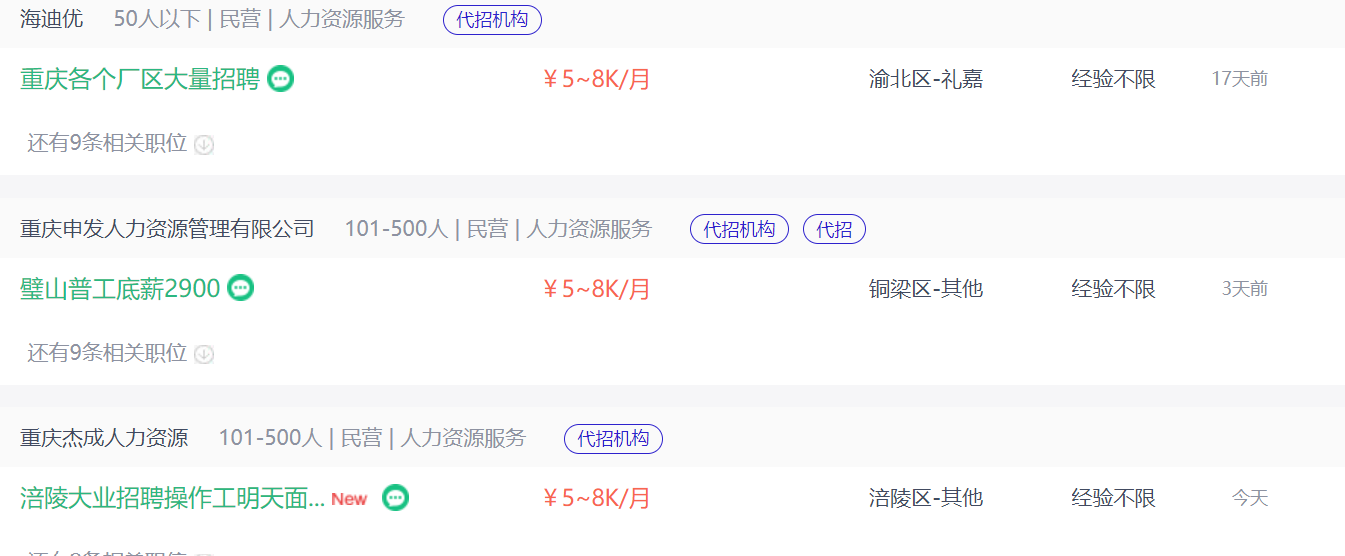Viewport: 1345px width, 556px height.
Task: Click 代招机构 tag next to 重庆杰成人力资源
Action: [x=613, y=438]
